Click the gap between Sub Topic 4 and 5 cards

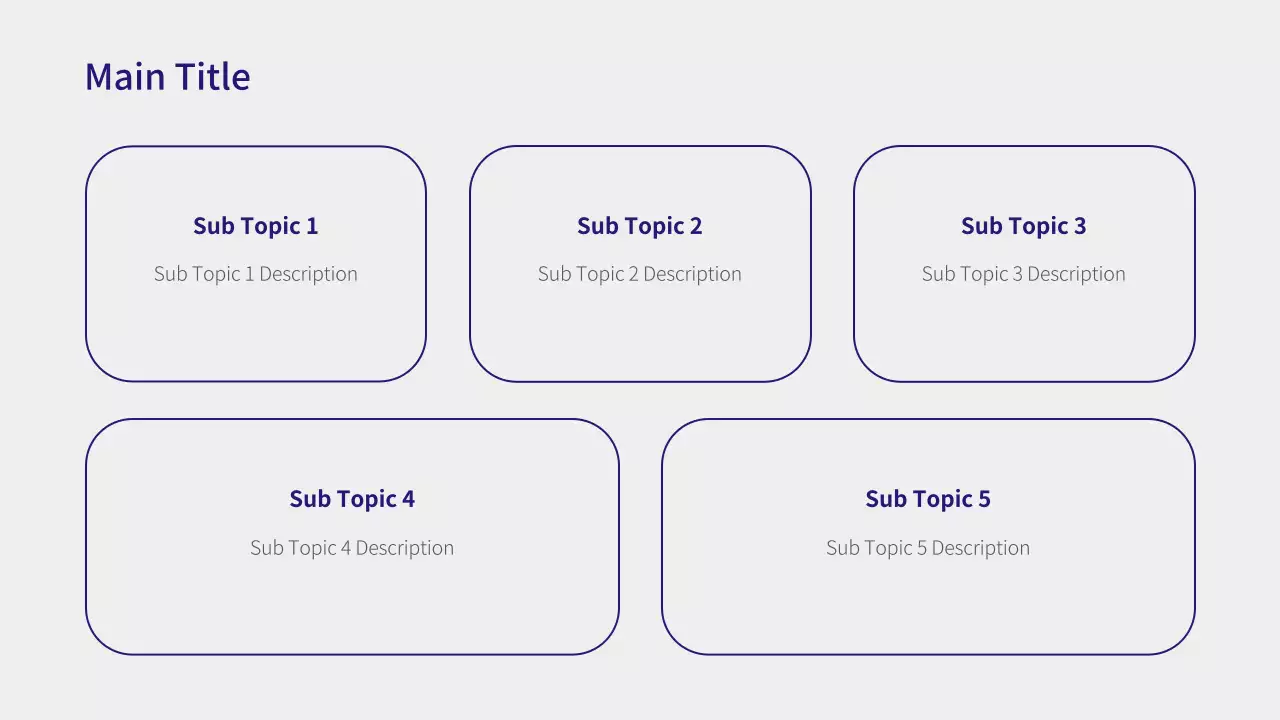[x=640, y=537]
